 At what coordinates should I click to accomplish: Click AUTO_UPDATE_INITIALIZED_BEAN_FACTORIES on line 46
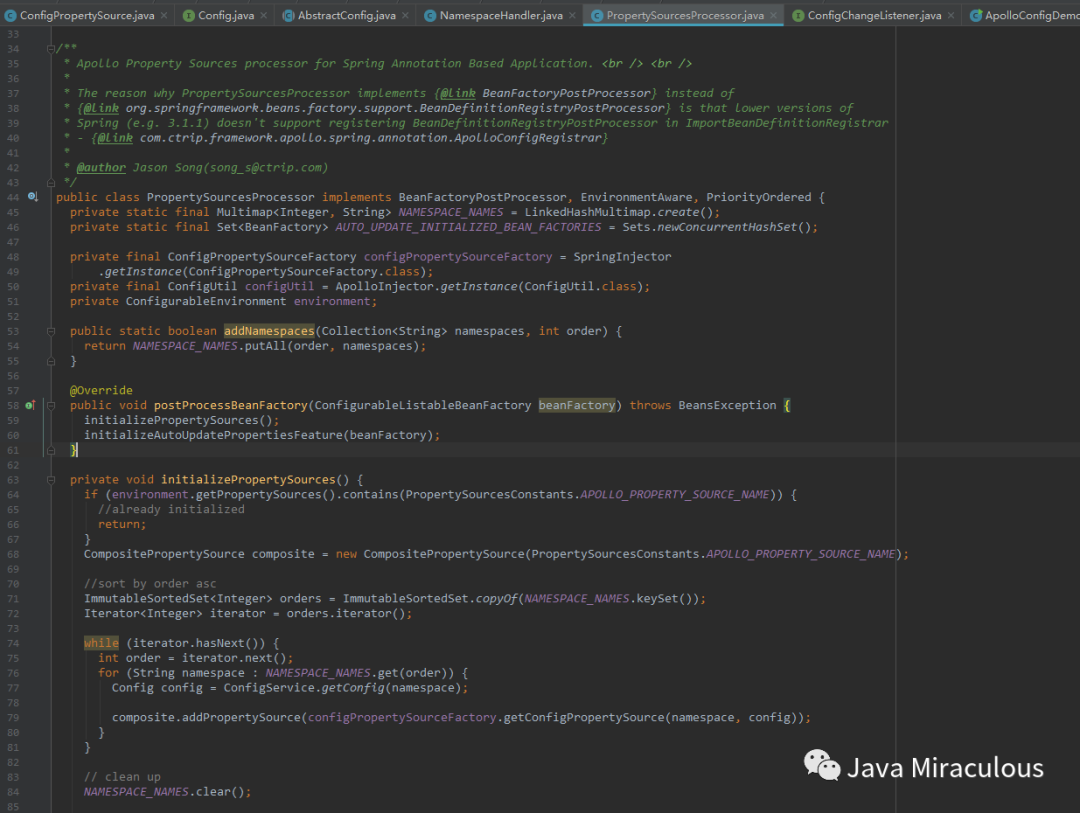[x=468, y=227]
